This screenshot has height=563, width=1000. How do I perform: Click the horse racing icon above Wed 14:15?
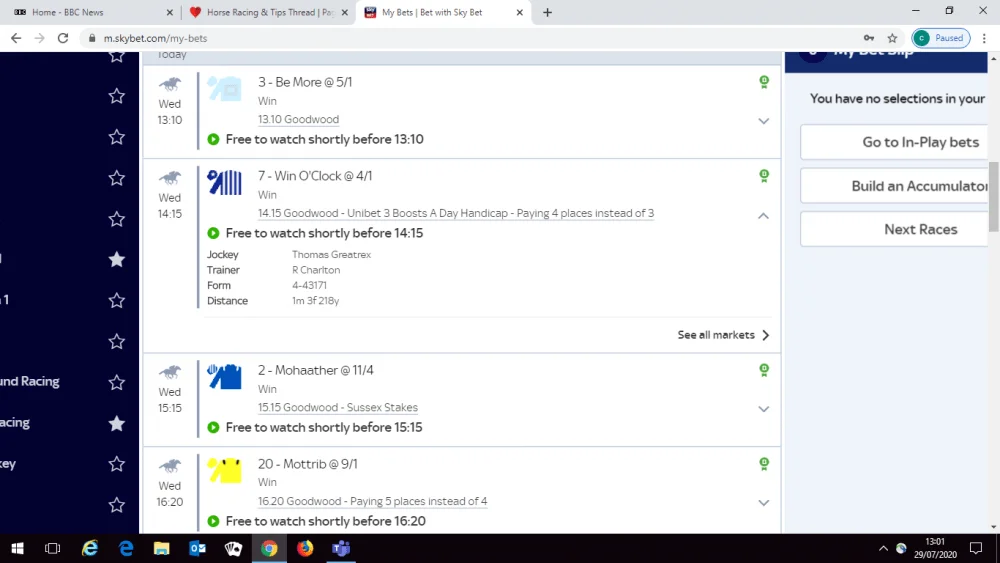[170, 178]
